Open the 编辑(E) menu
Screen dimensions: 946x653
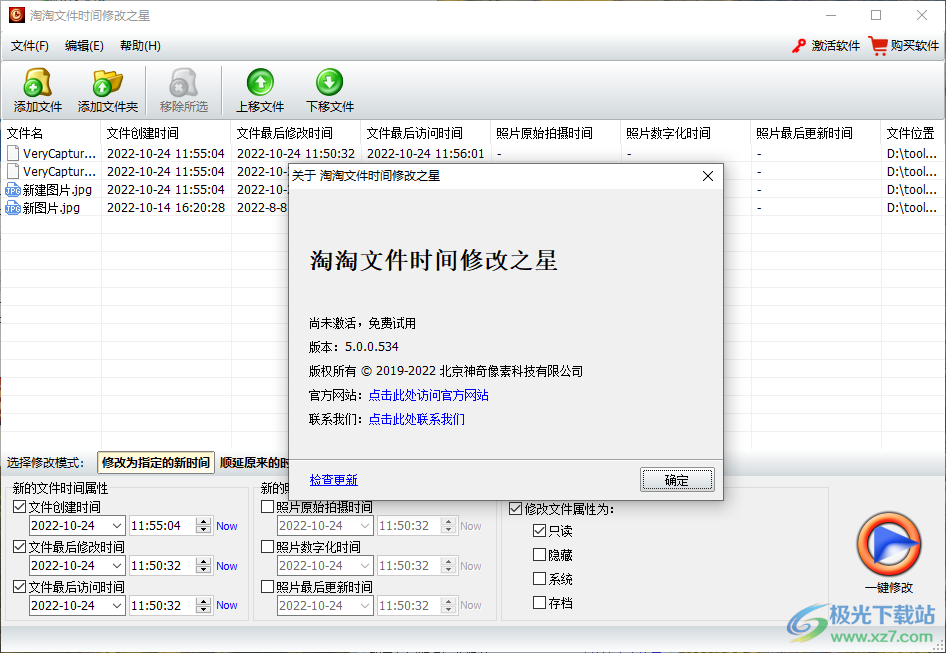(x=84, y=46)
